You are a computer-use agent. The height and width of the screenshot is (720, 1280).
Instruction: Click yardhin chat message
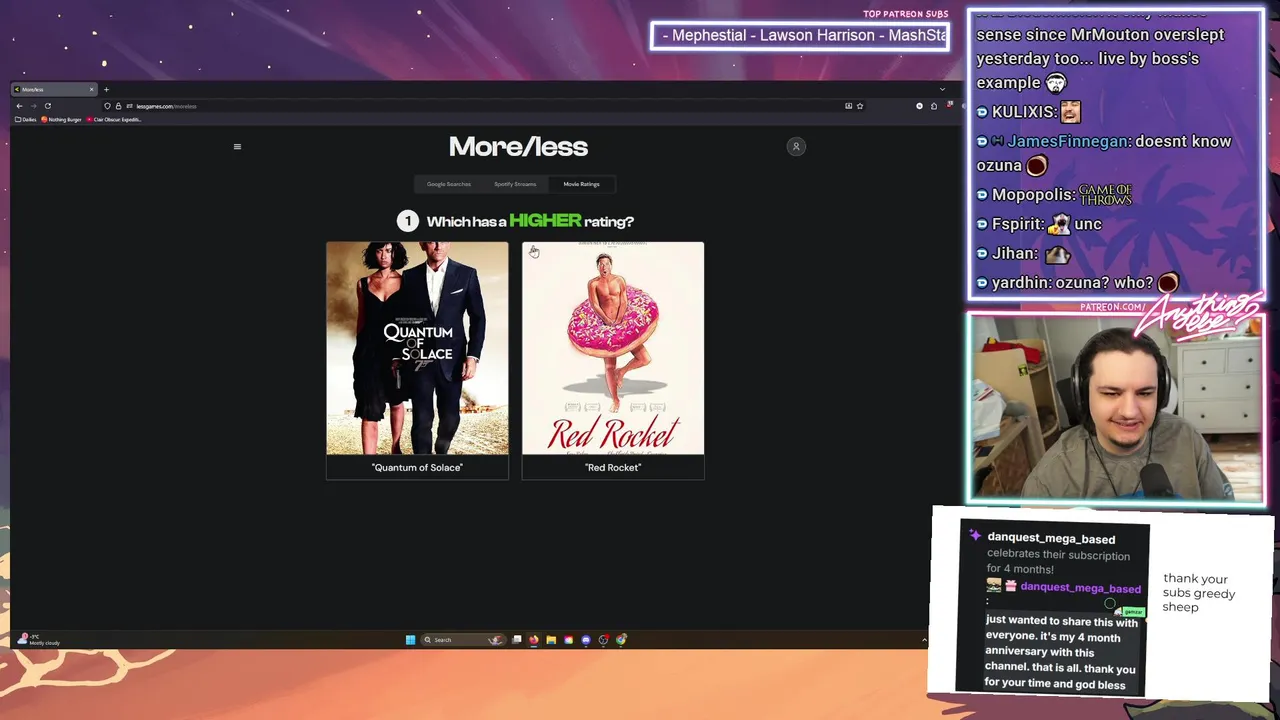tap(1079, 283)
